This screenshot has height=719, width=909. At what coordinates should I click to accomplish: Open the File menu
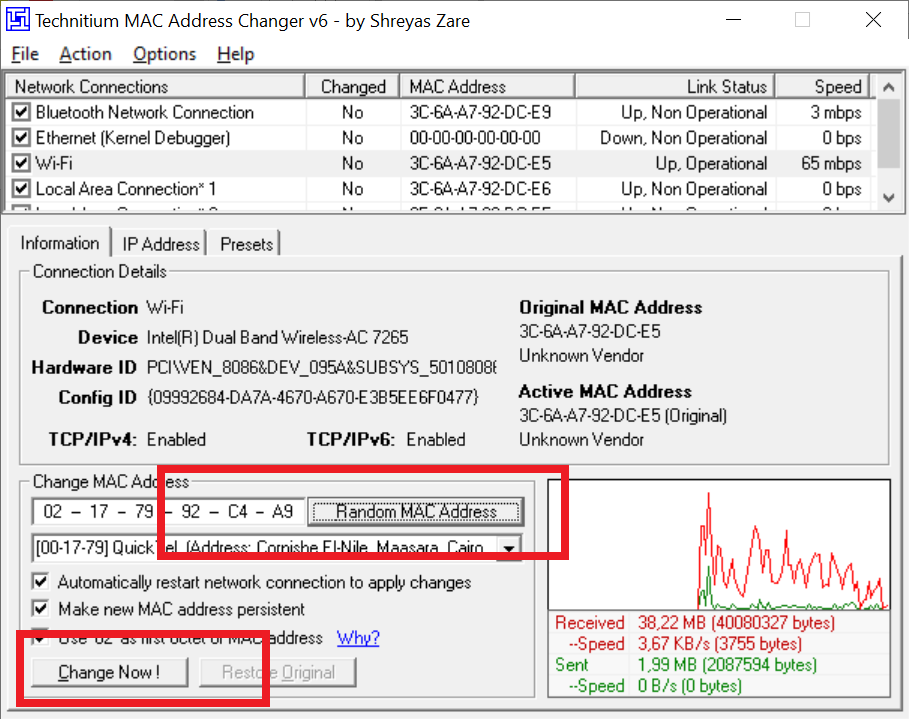point(25,54)
